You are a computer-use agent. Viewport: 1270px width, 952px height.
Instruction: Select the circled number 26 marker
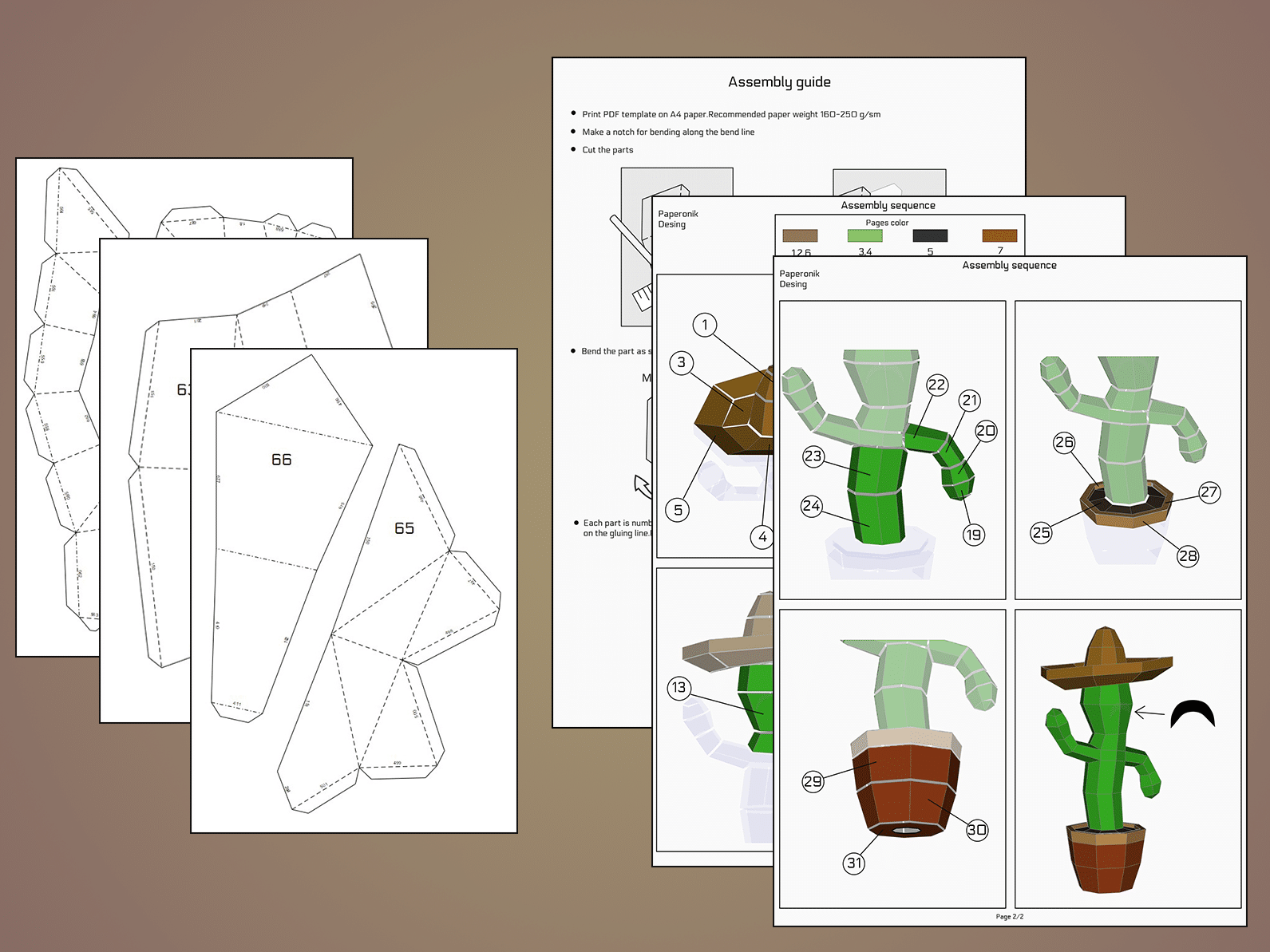tap(1064, 442)
